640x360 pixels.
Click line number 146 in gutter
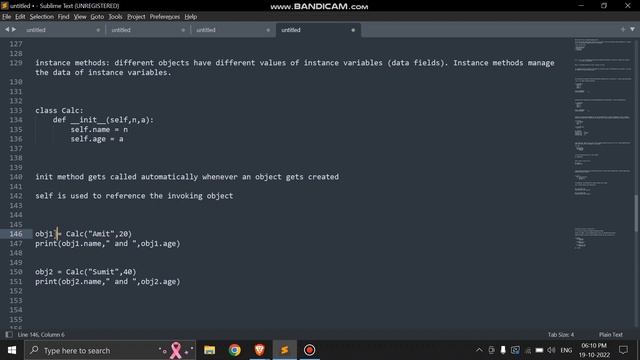16,233
